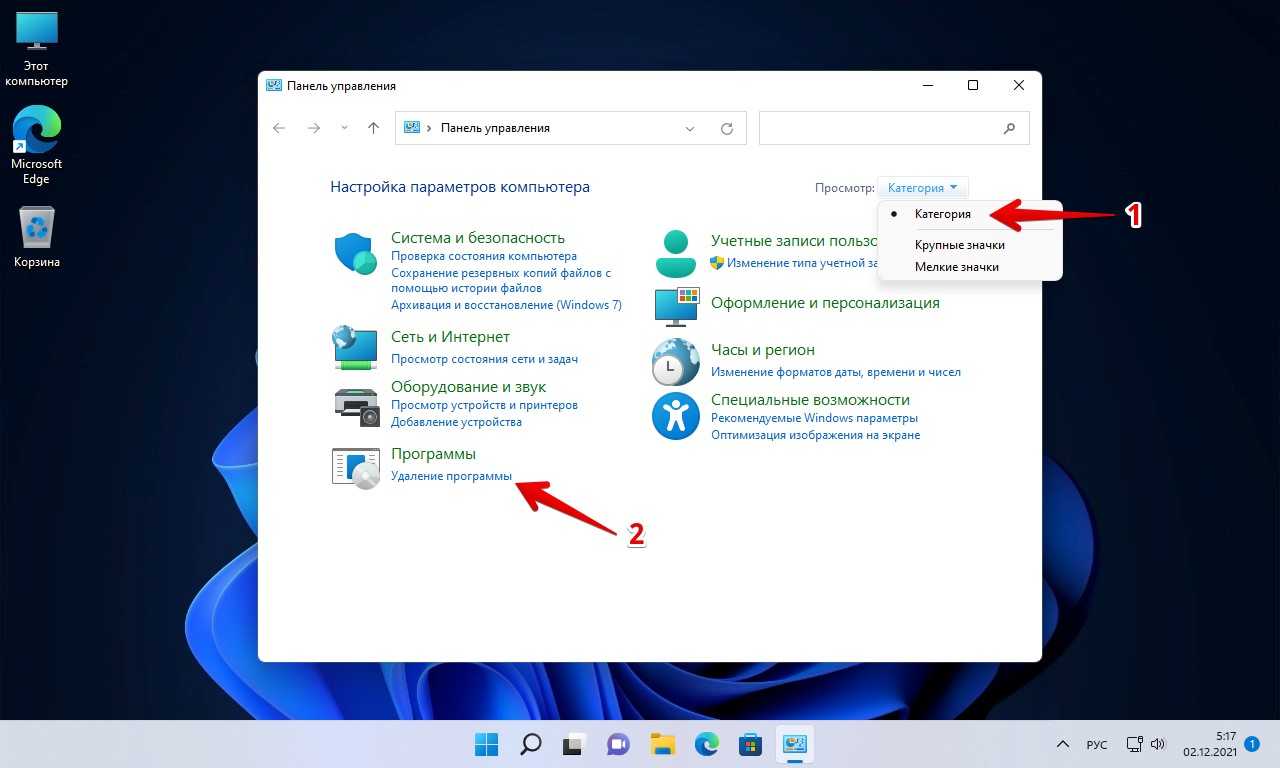Open the Просмотр: Категория view dropdown

point(923,187)
